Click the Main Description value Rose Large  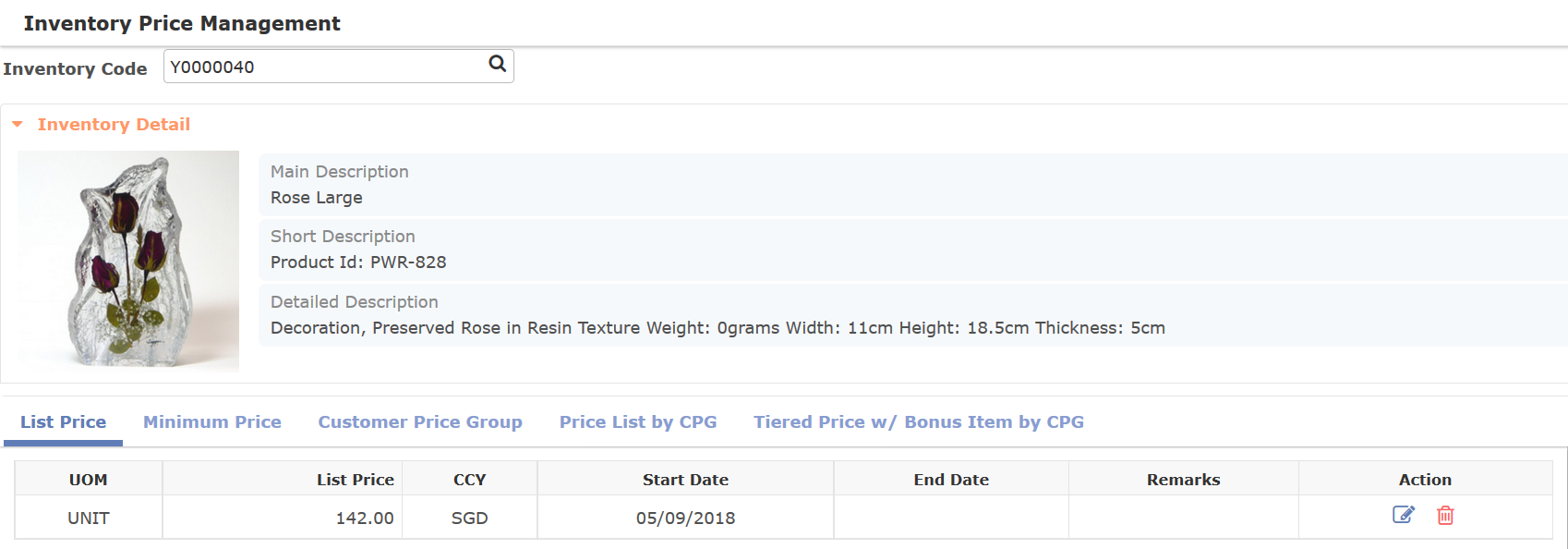(317, 198)
